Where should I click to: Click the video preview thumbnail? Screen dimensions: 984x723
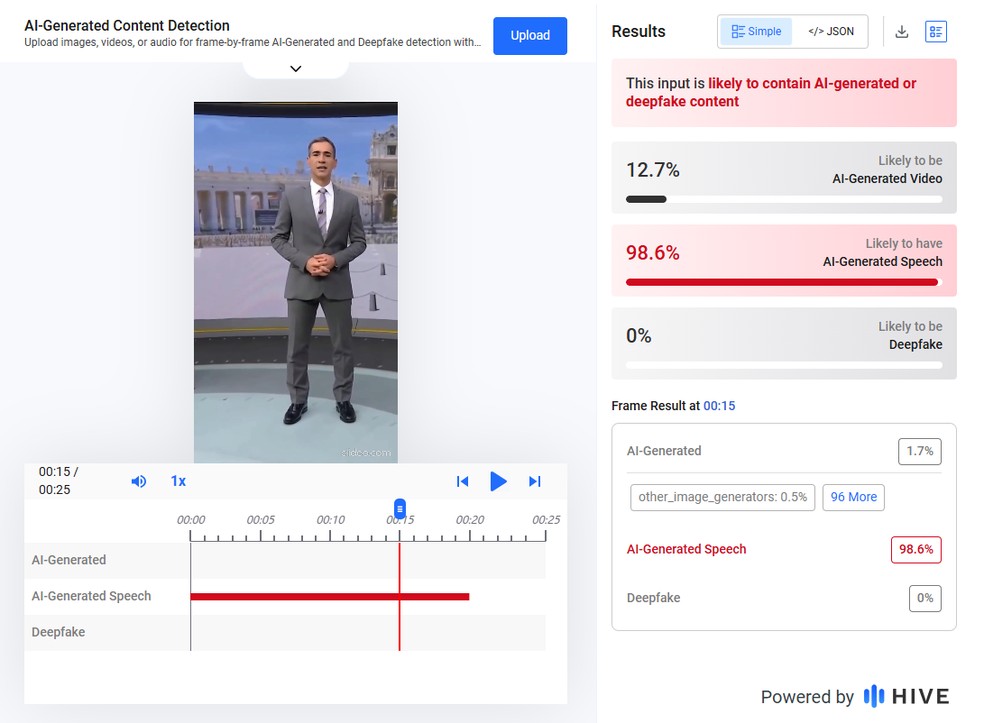pyautogui.click(x=295, y=282)
